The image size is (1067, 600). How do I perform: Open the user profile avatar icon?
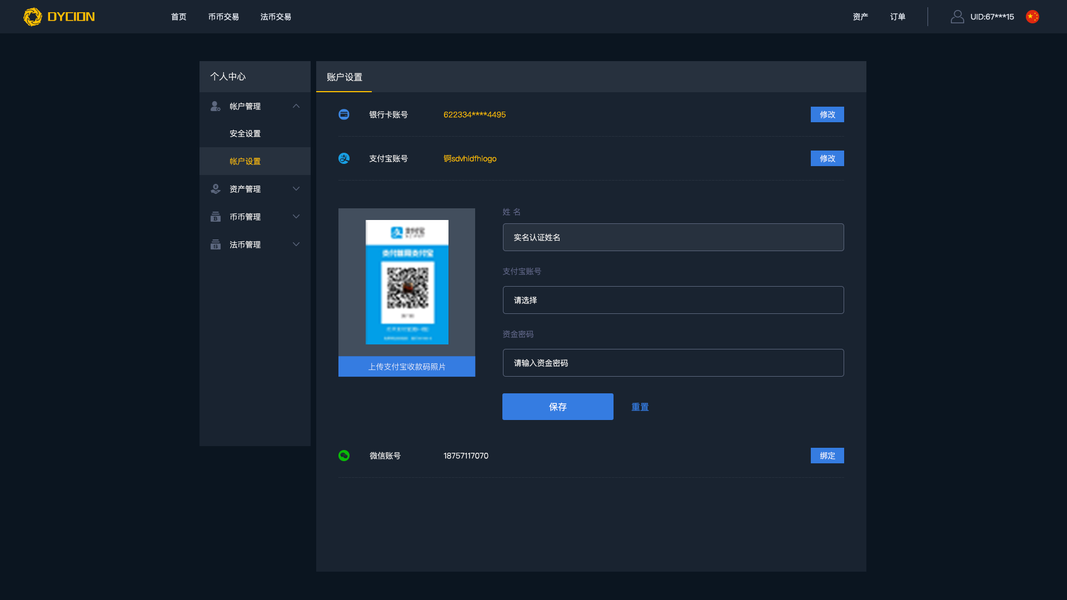(x=957, y=16)
